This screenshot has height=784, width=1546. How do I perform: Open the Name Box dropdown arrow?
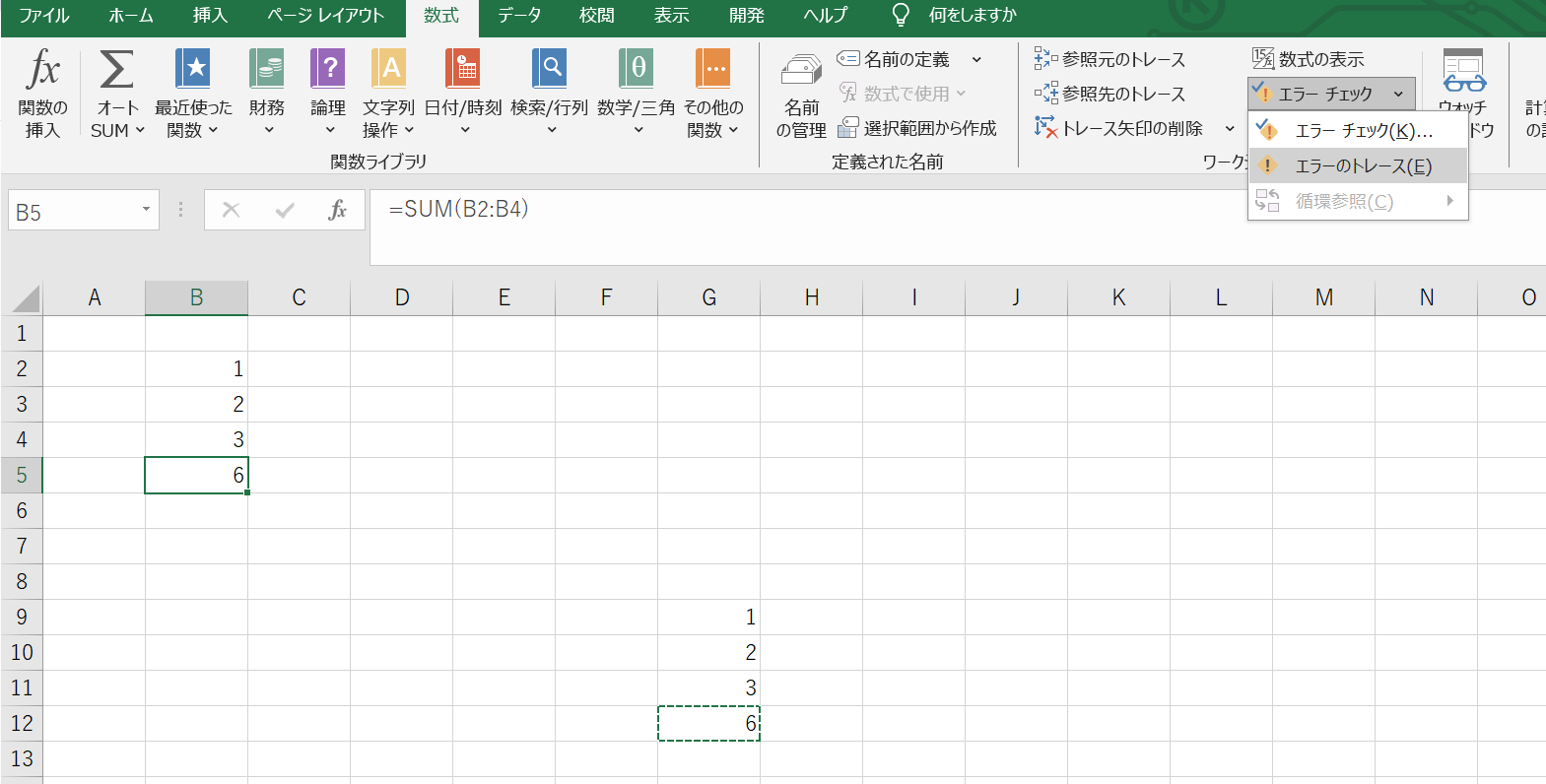(146, 210)
